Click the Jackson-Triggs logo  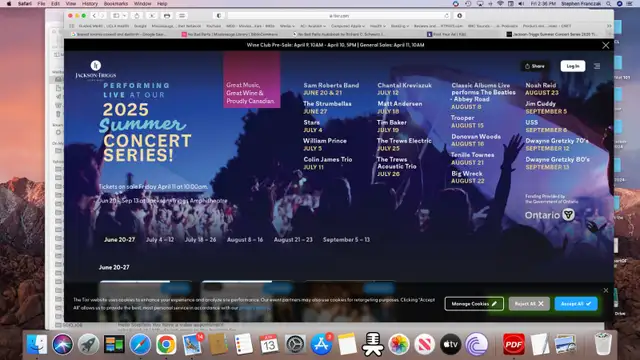pyautogui.click(x=96, y=71)
